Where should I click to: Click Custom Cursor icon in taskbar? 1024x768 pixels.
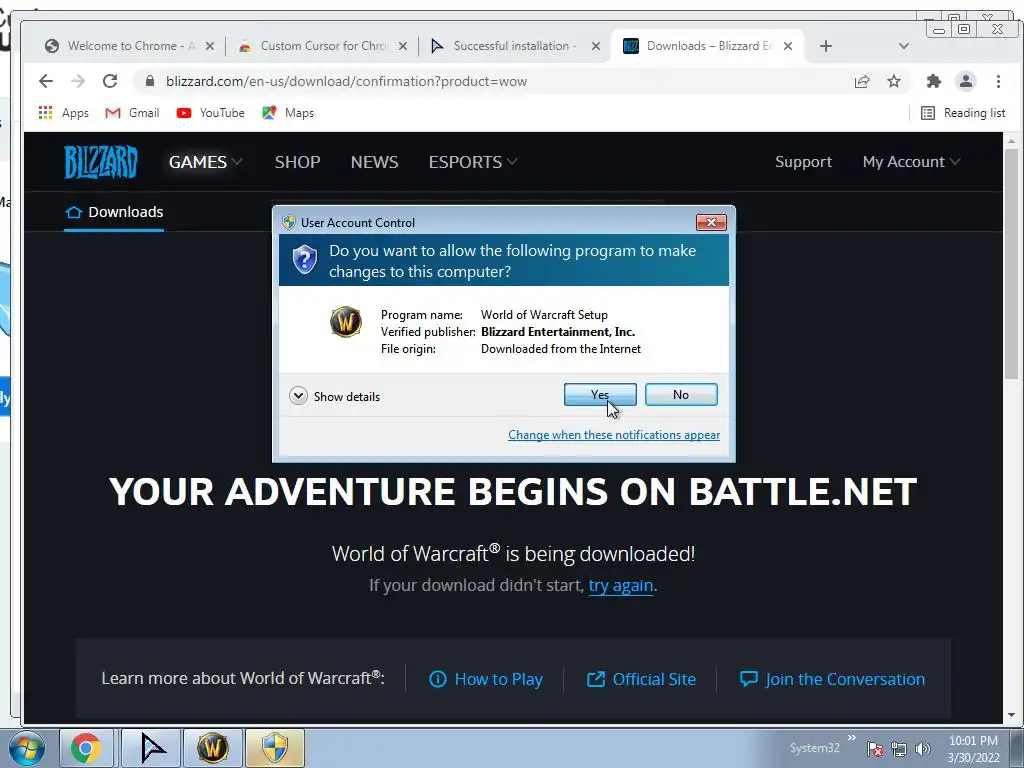click(x=152, y=748)
